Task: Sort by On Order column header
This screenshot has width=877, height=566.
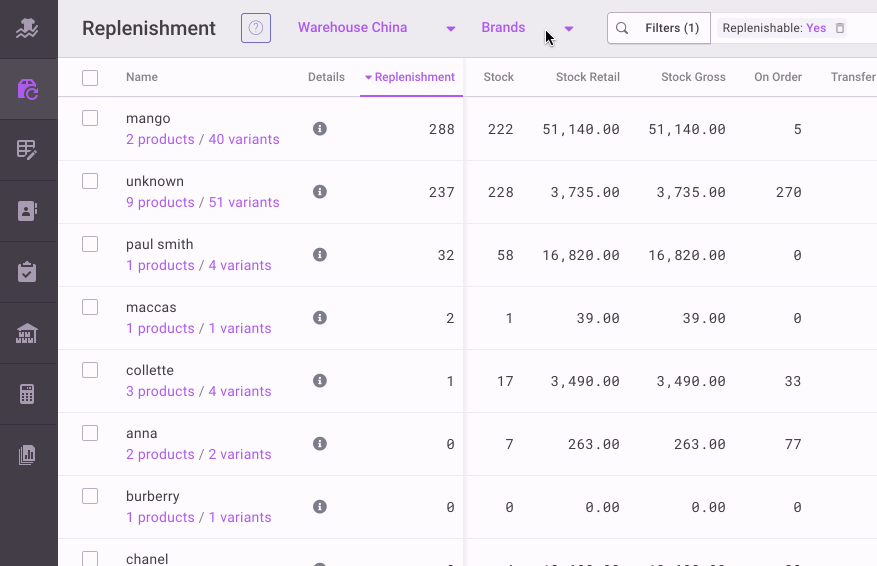Action: [x=777, y=77]
